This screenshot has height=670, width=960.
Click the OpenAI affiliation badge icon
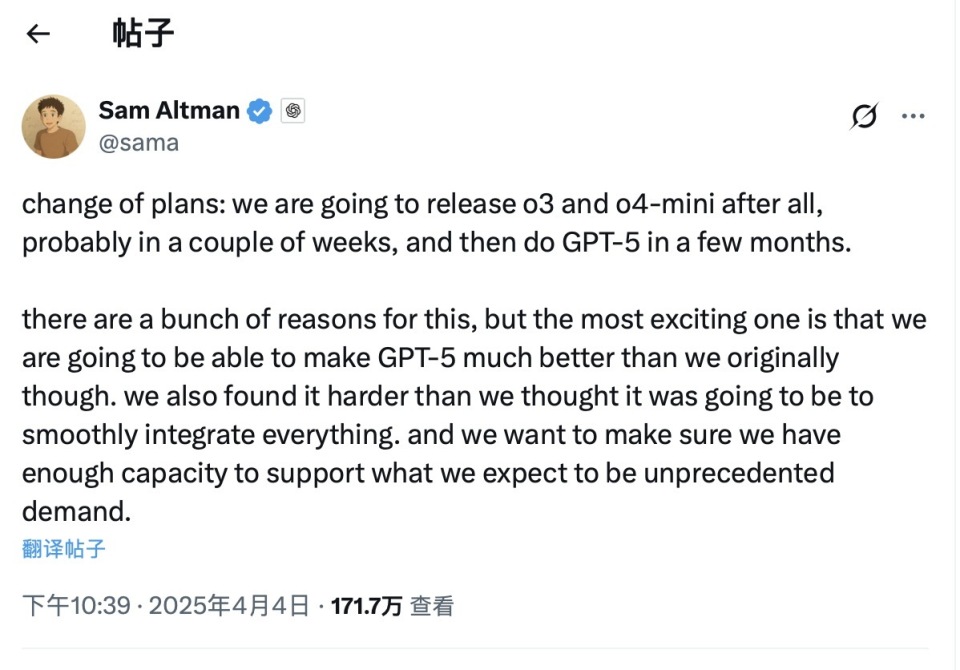pos(293,111)
